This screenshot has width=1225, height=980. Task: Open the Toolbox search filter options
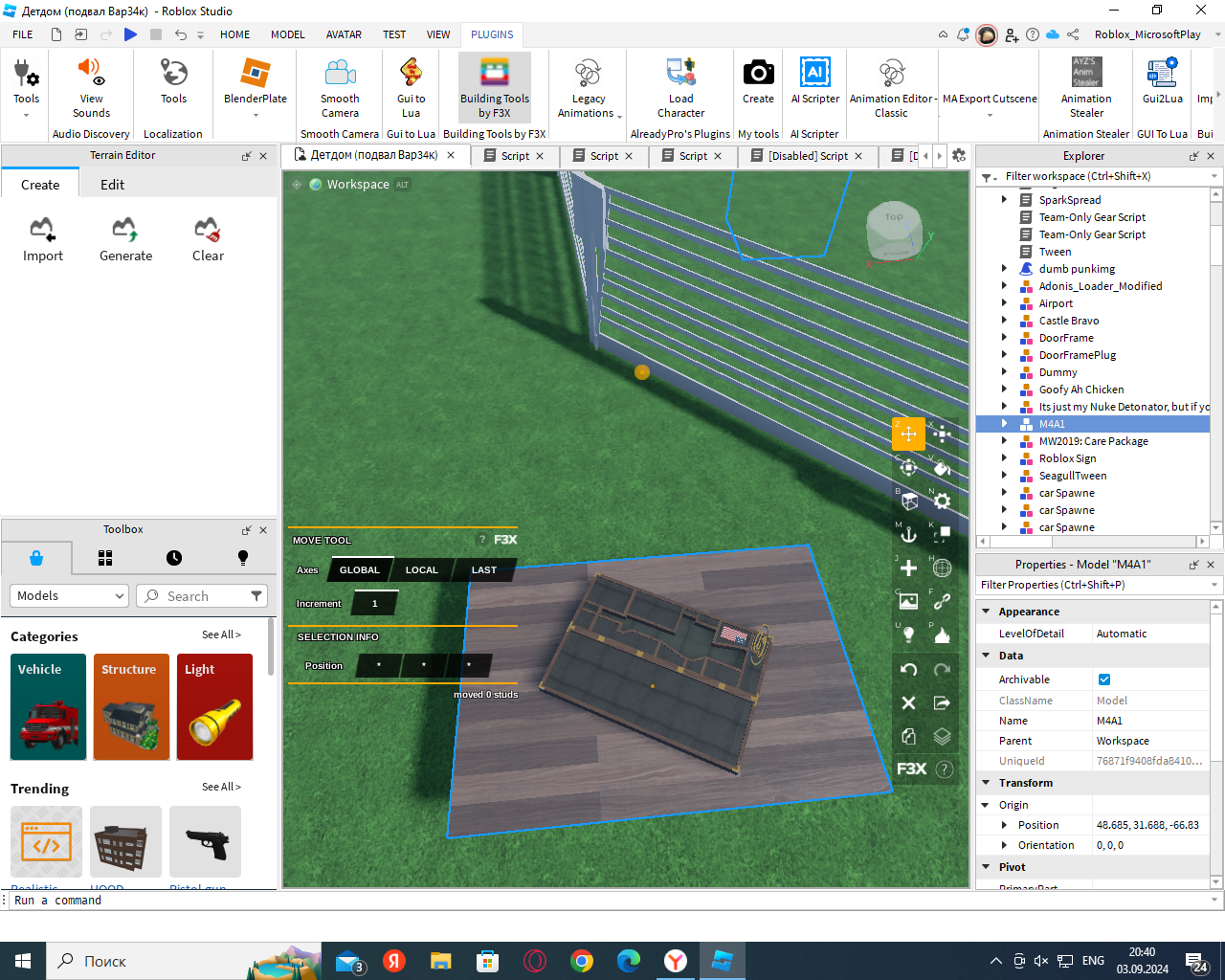(x=256, y=595)
